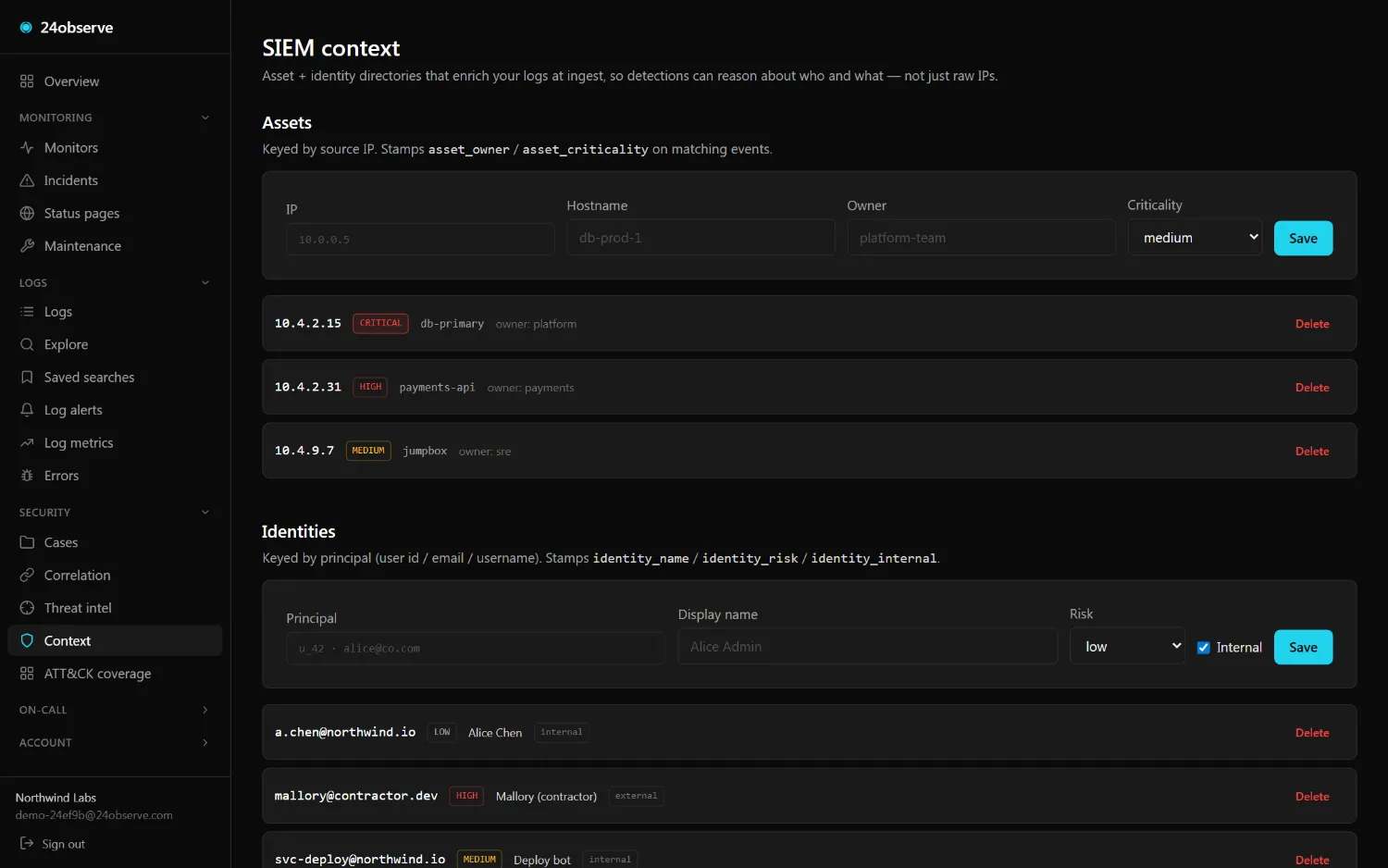Image resolution: width=1388 pixels, height=868 pixels.
Task: Click the svc-deploy@northwind.io principal
Action: pos(360,860)
